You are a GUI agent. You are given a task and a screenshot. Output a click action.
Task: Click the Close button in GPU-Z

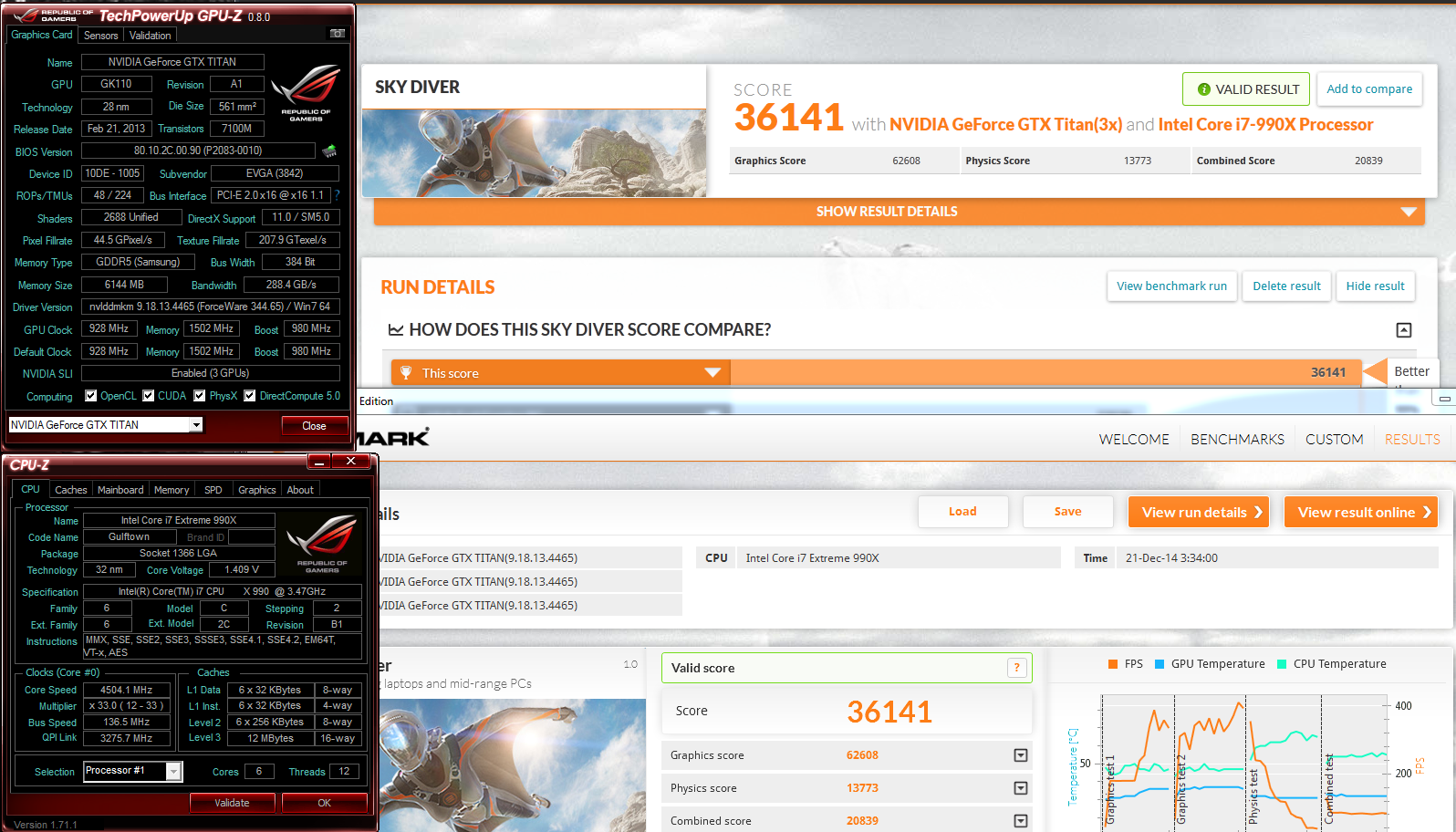[314, 426]
